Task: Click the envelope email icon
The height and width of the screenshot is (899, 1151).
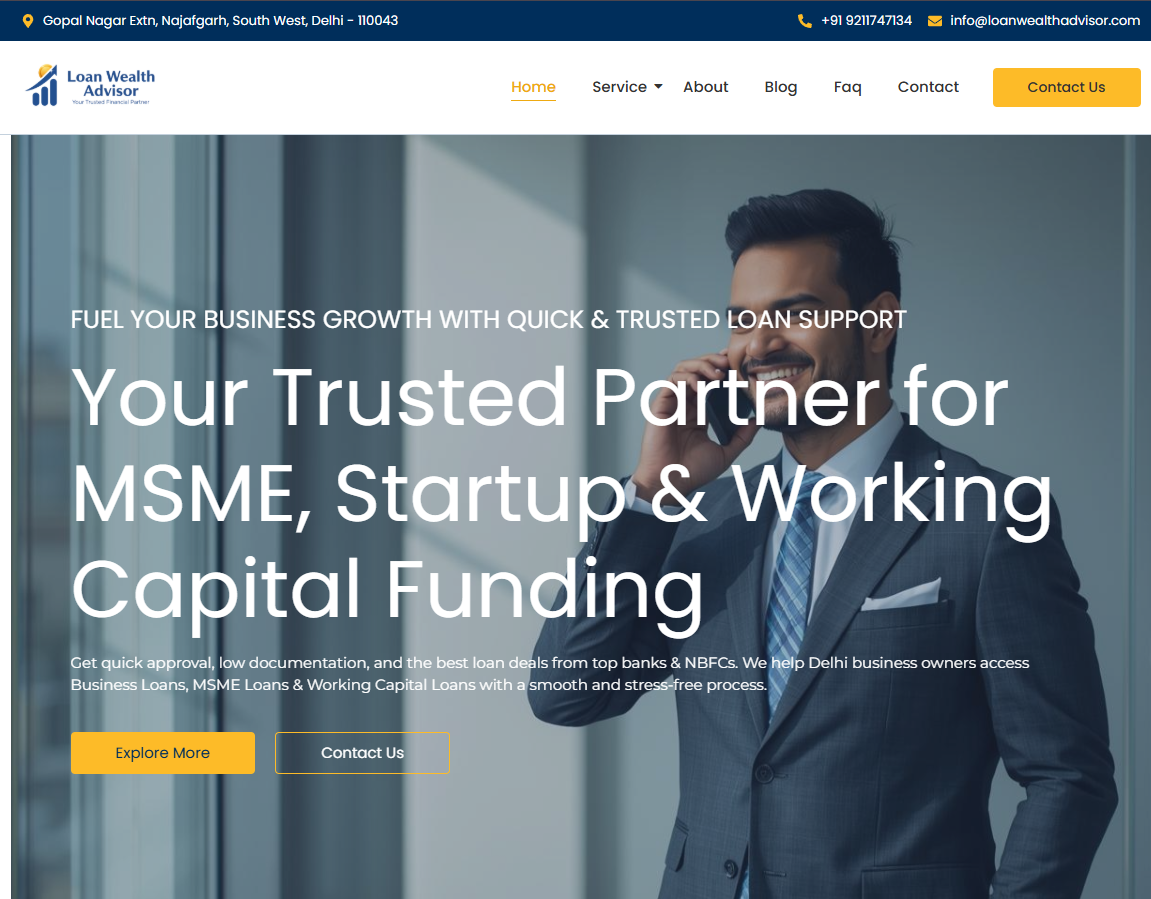Action: click(935, 21)
